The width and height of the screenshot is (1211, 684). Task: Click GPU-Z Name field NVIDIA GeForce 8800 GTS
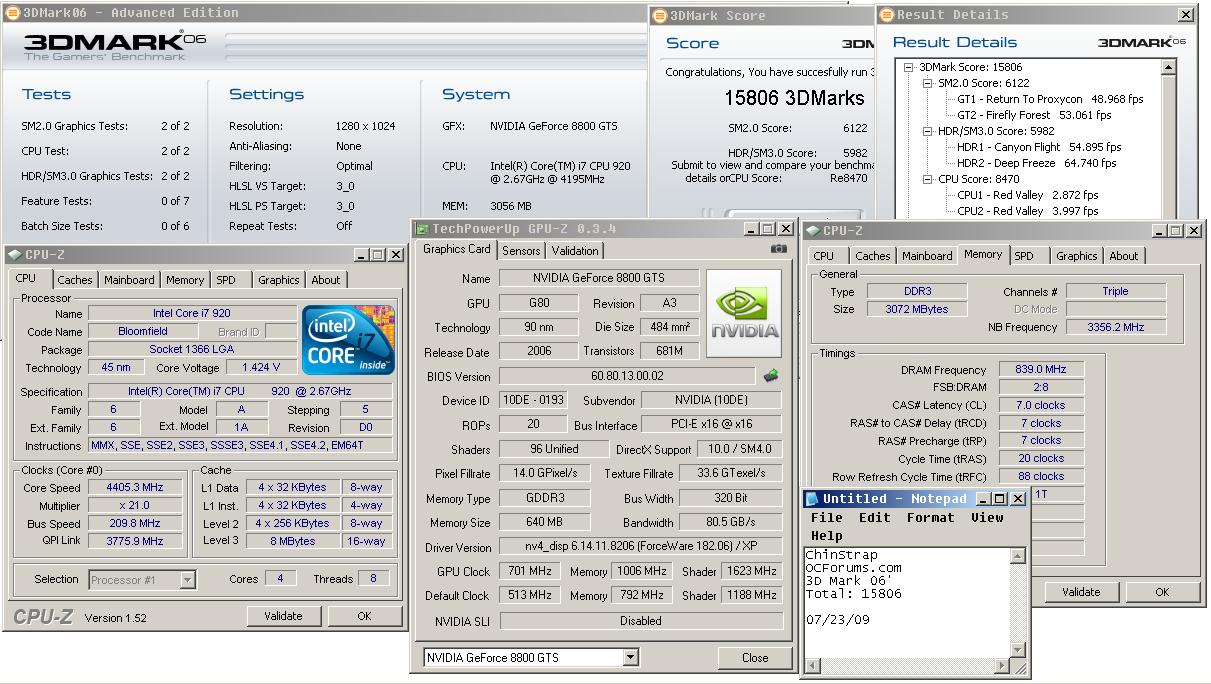coord(598,278)
